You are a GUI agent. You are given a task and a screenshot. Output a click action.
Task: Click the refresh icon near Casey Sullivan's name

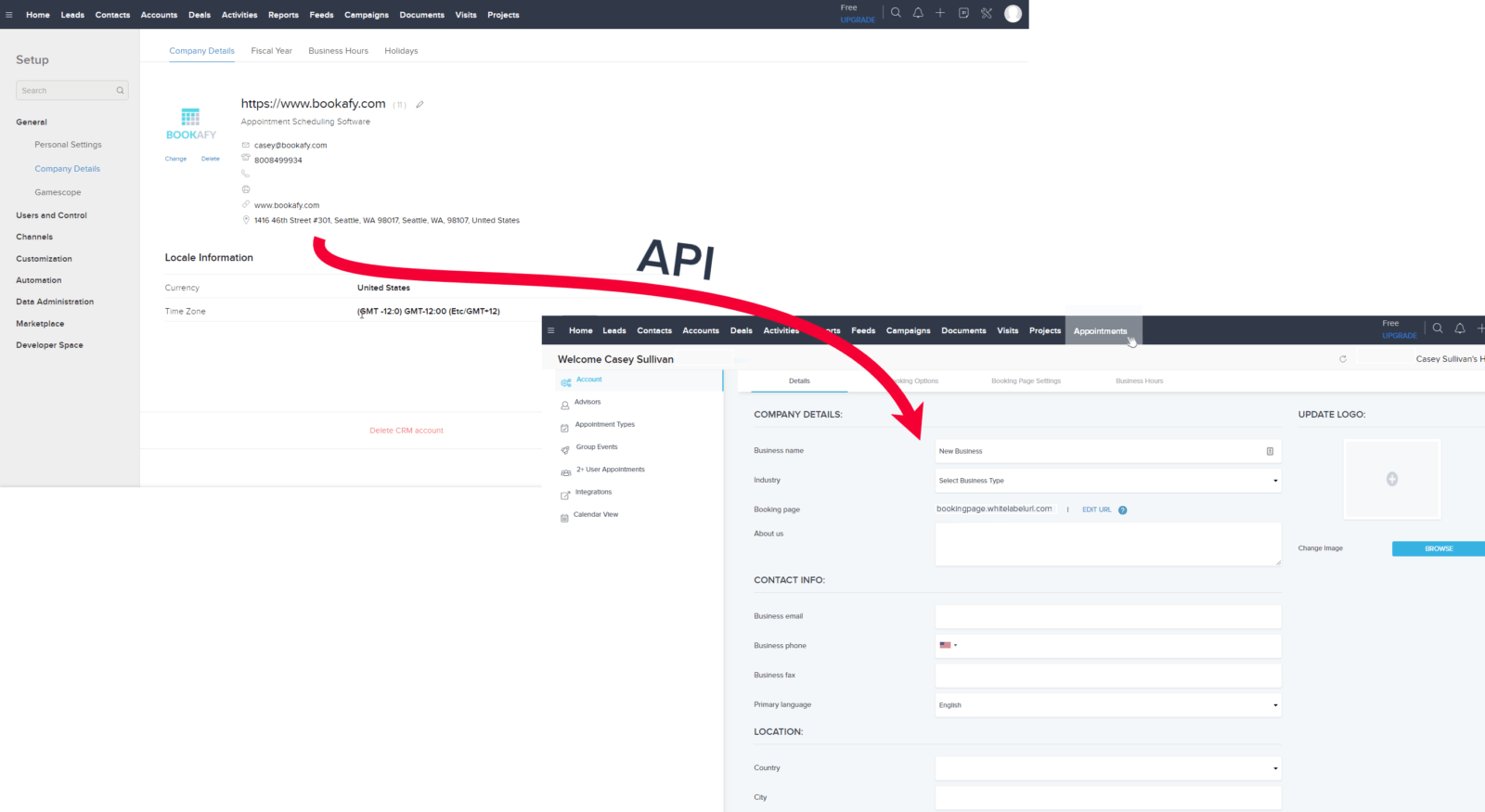click(x=1343, y=359)
